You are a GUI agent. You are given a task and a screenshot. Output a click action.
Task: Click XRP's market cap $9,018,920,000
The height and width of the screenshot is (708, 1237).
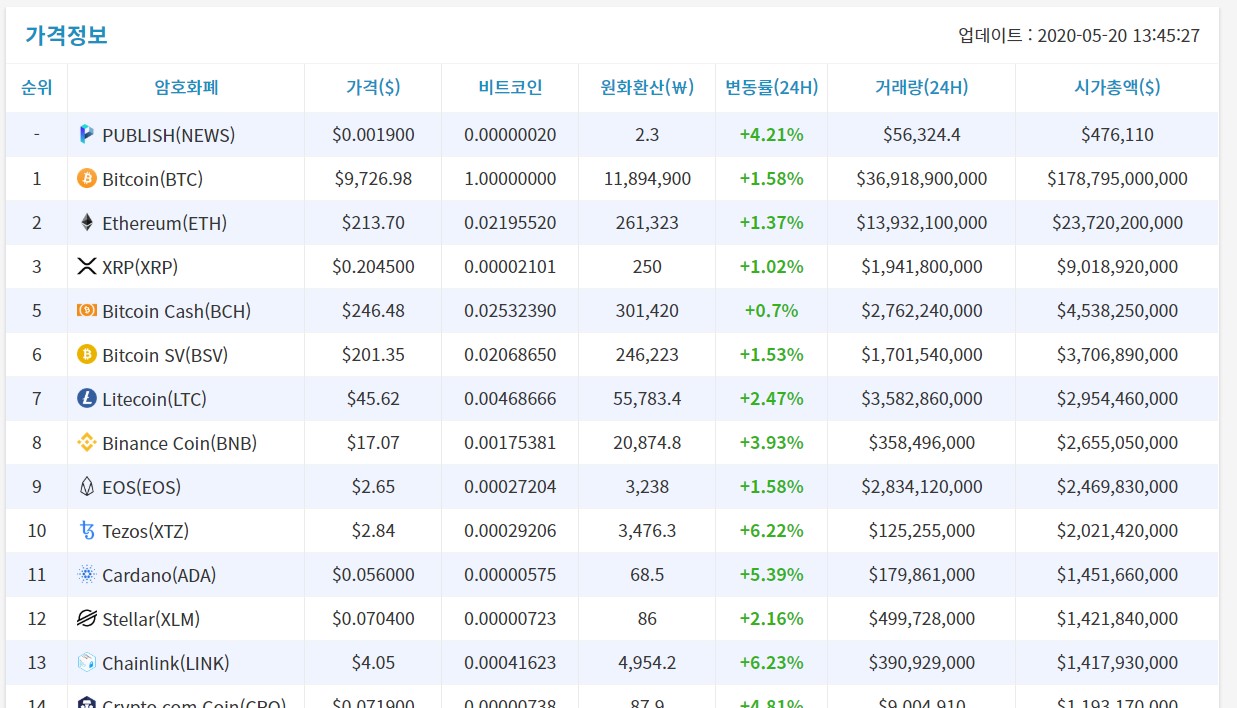(1117, 267)
